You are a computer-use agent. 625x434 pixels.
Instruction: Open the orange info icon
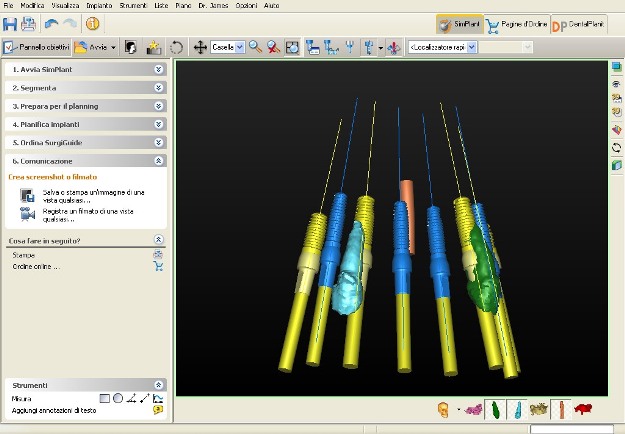(92, 24)
